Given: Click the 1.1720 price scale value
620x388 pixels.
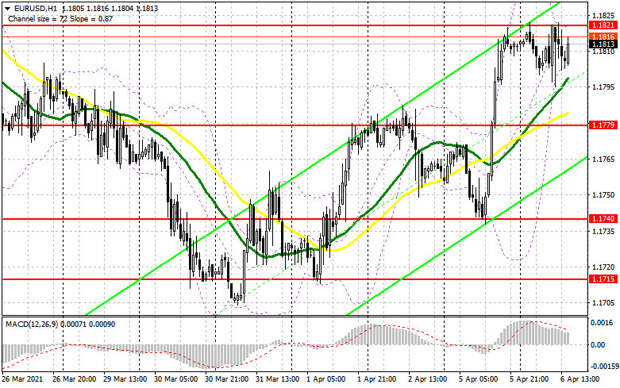Looking at the screenshot, I should click(603, 267).
